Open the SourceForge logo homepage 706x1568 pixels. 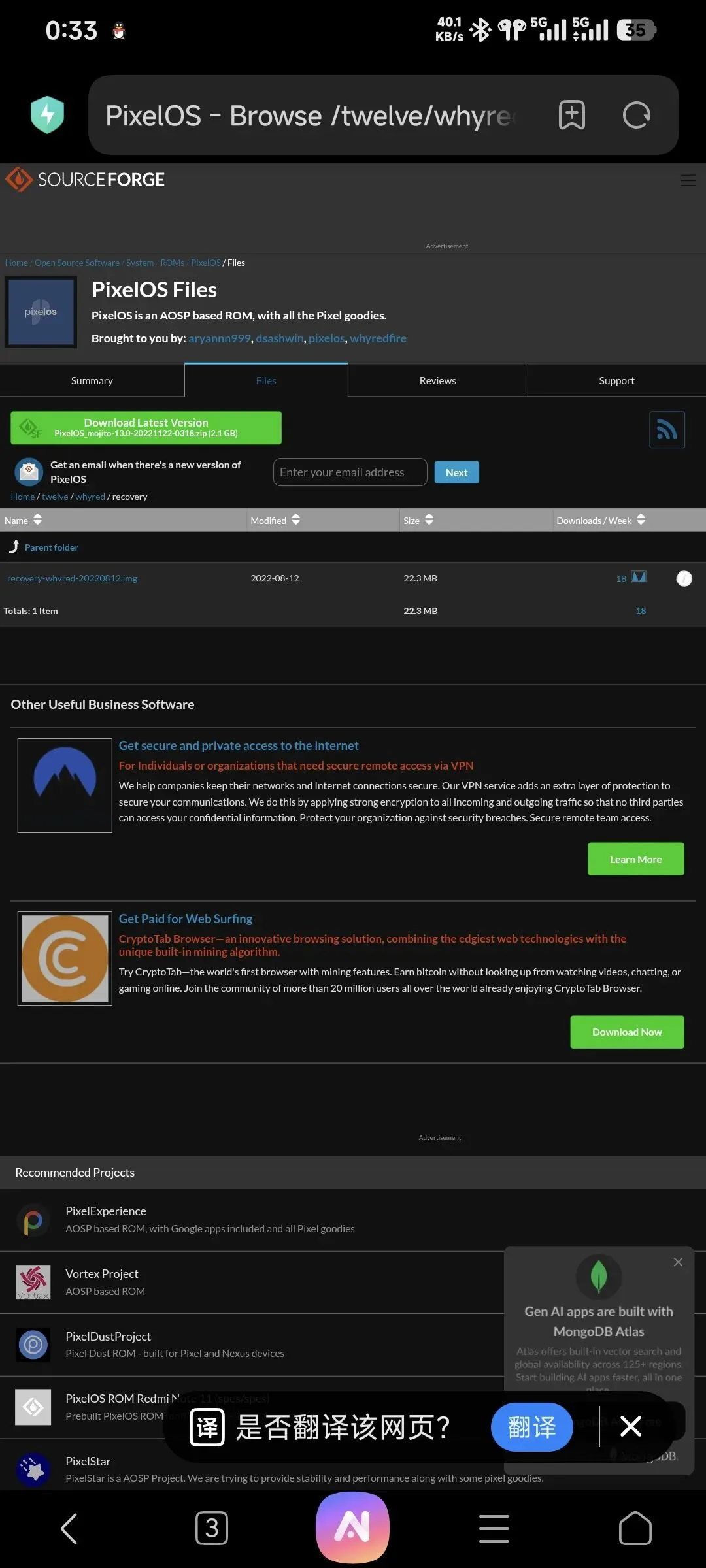point(85,179)
